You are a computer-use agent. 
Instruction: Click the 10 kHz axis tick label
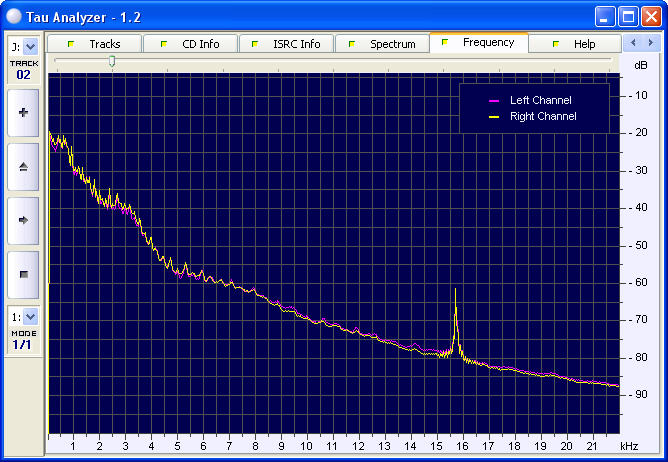coord(306,446)
